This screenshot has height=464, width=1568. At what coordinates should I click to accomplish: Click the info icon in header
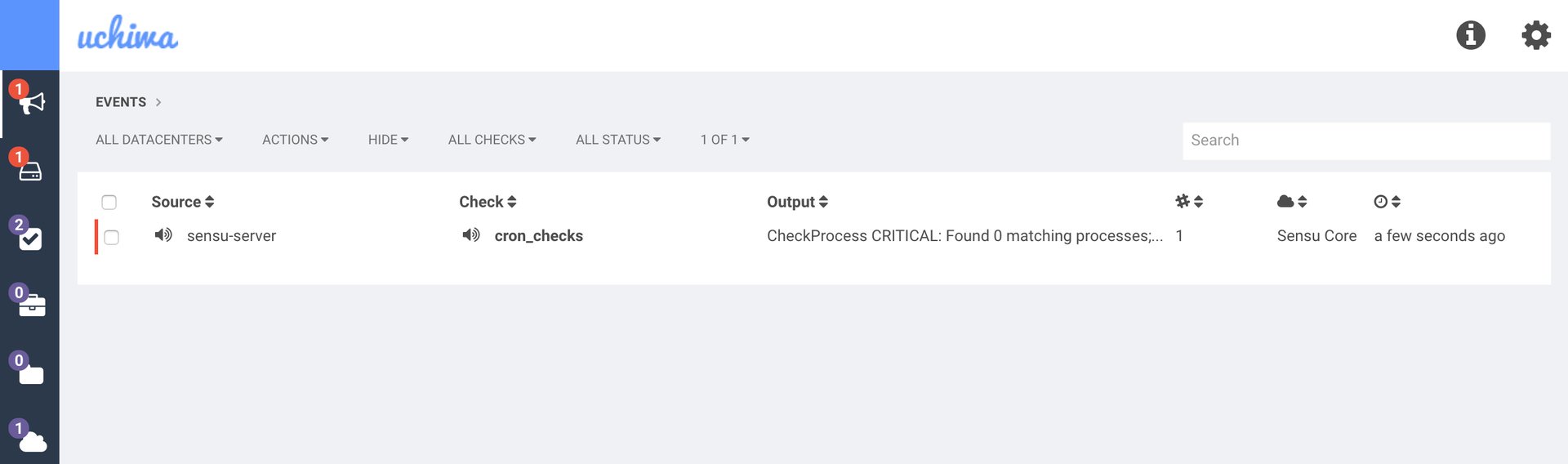(x=1471, y=35)
